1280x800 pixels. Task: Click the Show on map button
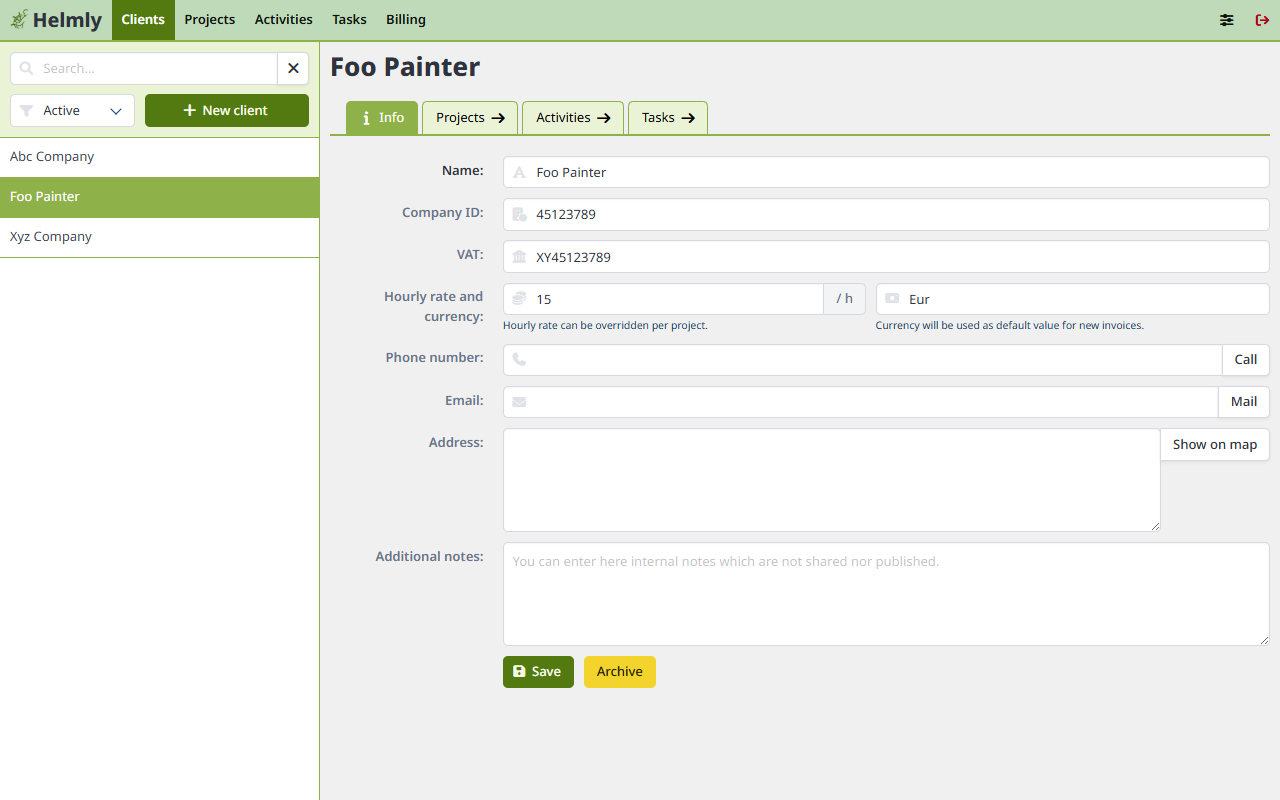[1215, 445]
